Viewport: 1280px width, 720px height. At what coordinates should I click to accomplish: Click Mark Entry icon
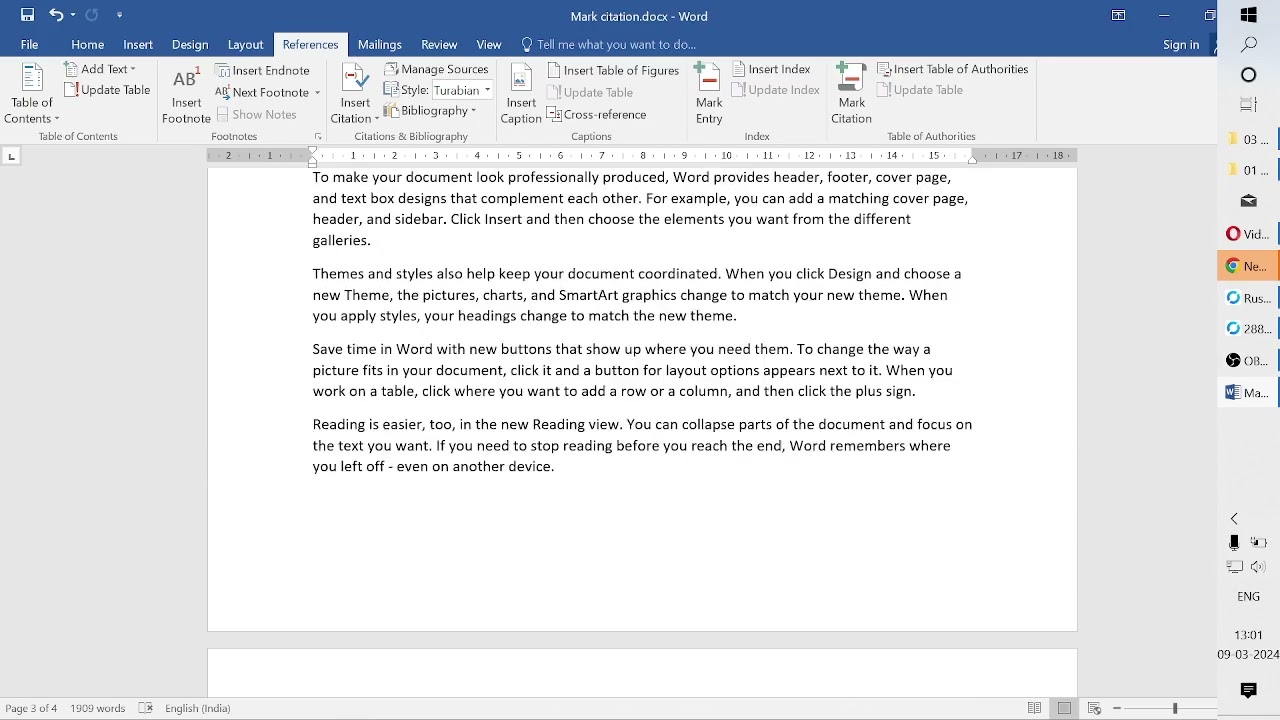[x=709, y=94]
